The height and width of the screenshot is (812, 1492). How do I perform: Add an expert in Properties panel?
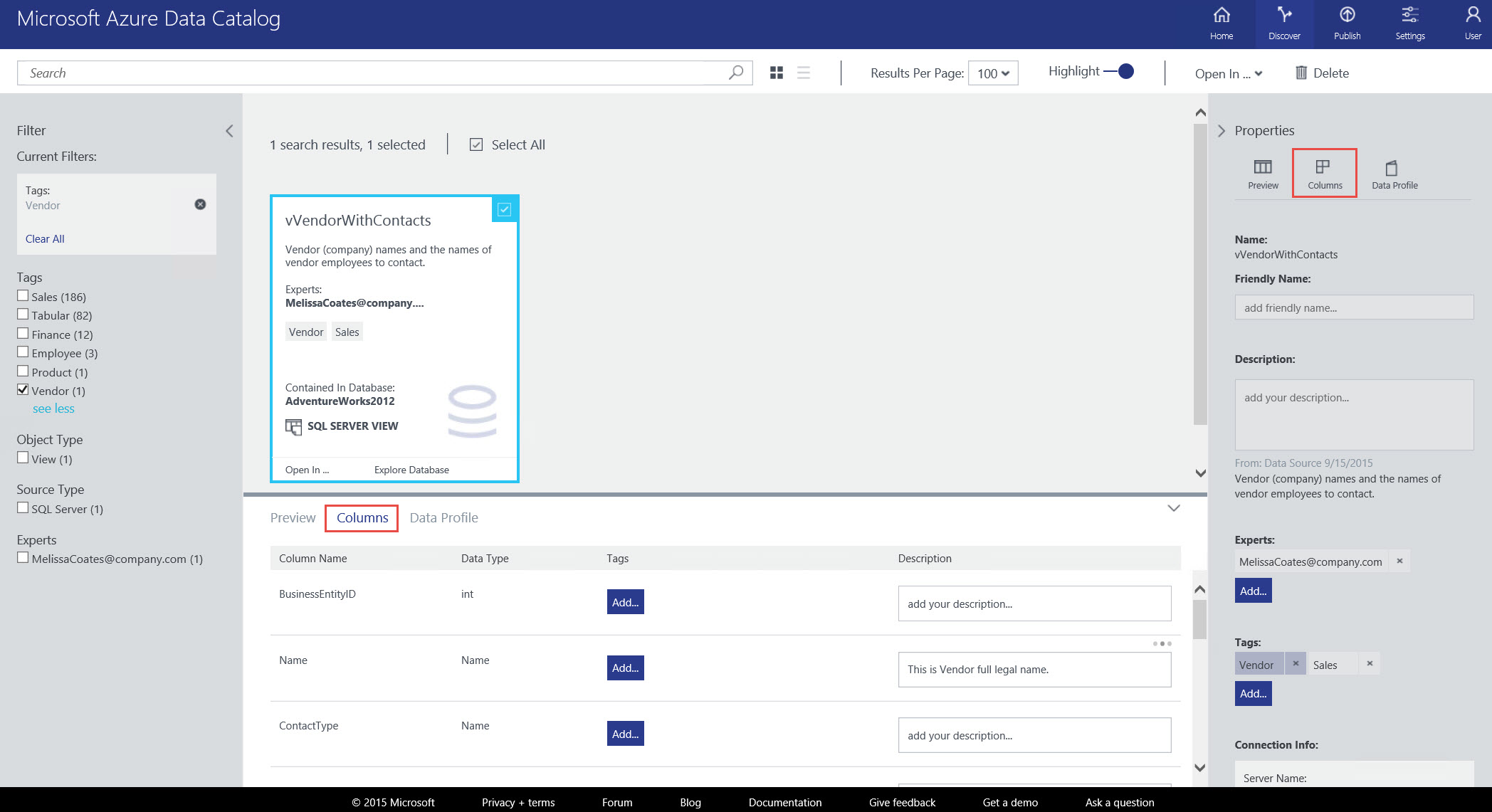(1253, 591)
